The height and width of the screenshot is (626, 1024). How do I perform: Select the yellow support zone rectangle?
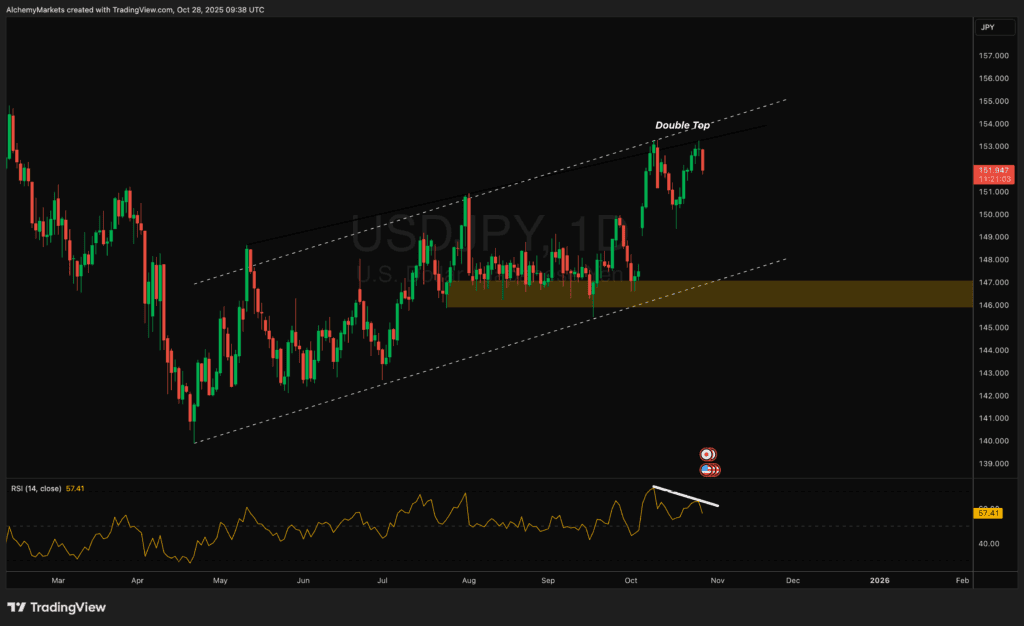[709, 294]
